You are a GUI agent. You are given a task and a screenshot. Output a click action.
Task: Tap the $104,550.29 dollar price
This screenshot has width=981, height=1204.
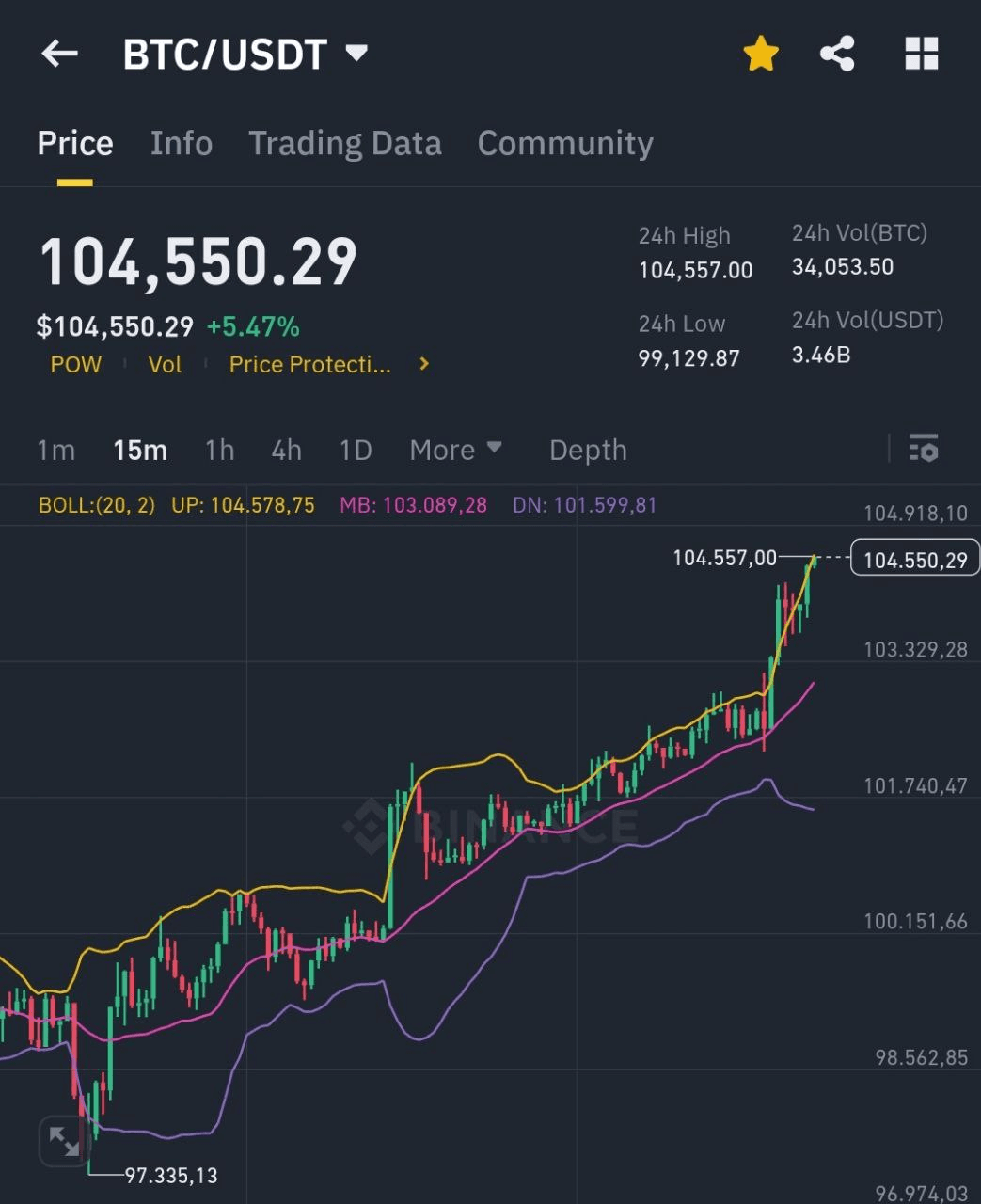(x=115, y=326)
